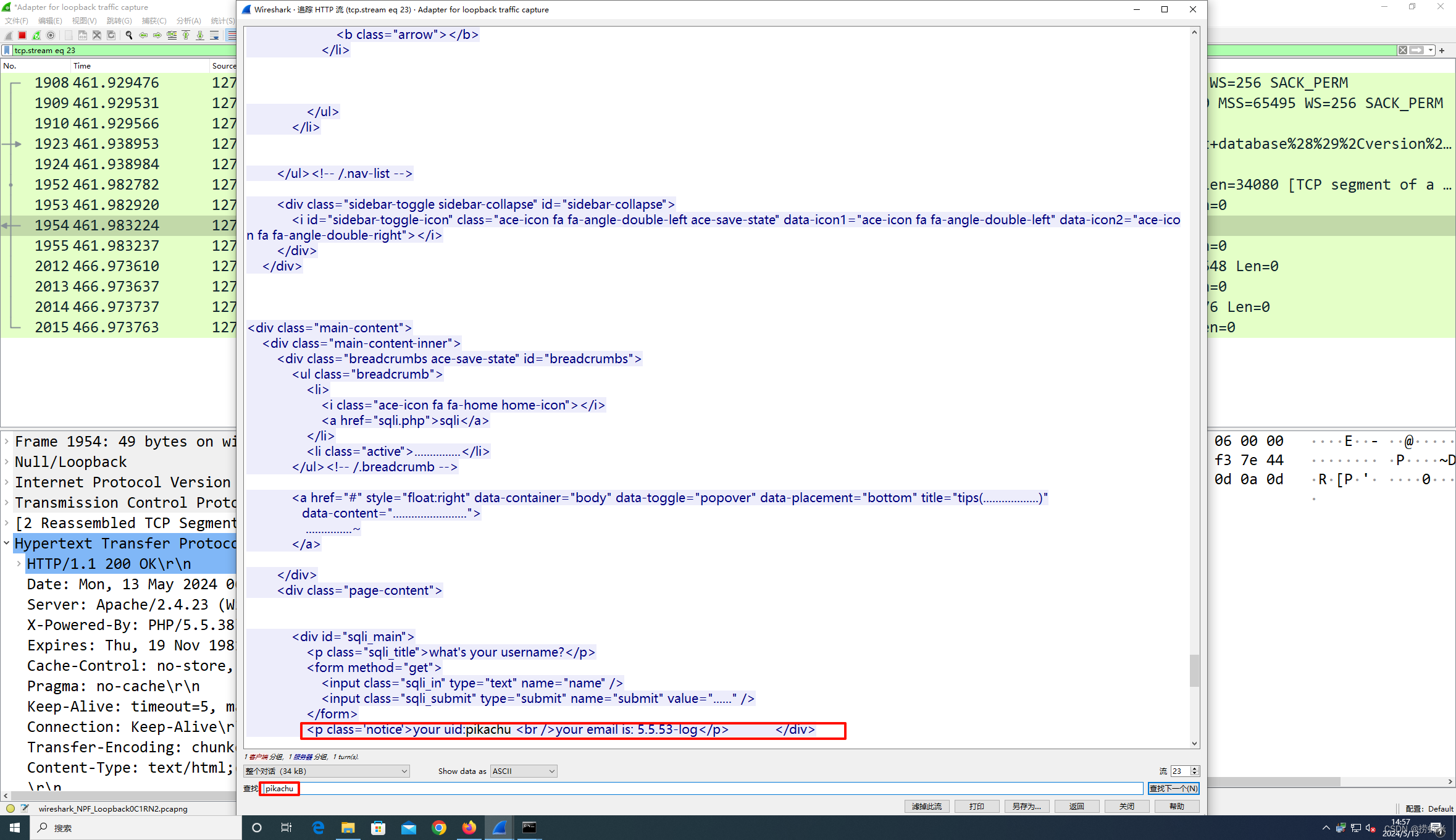The width and height of the screenshot is (1456, 840).
Task: Open Task View from the taskbar
Action: tap(287, 828)
